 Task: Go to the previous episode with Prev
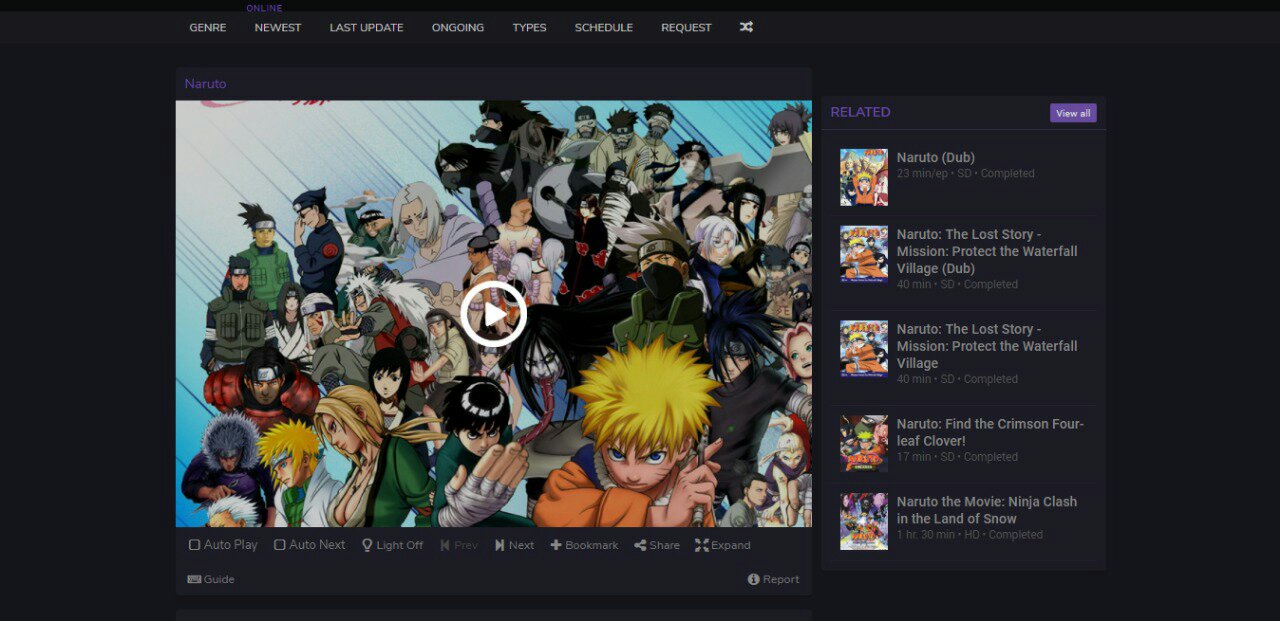pos(459,545)
